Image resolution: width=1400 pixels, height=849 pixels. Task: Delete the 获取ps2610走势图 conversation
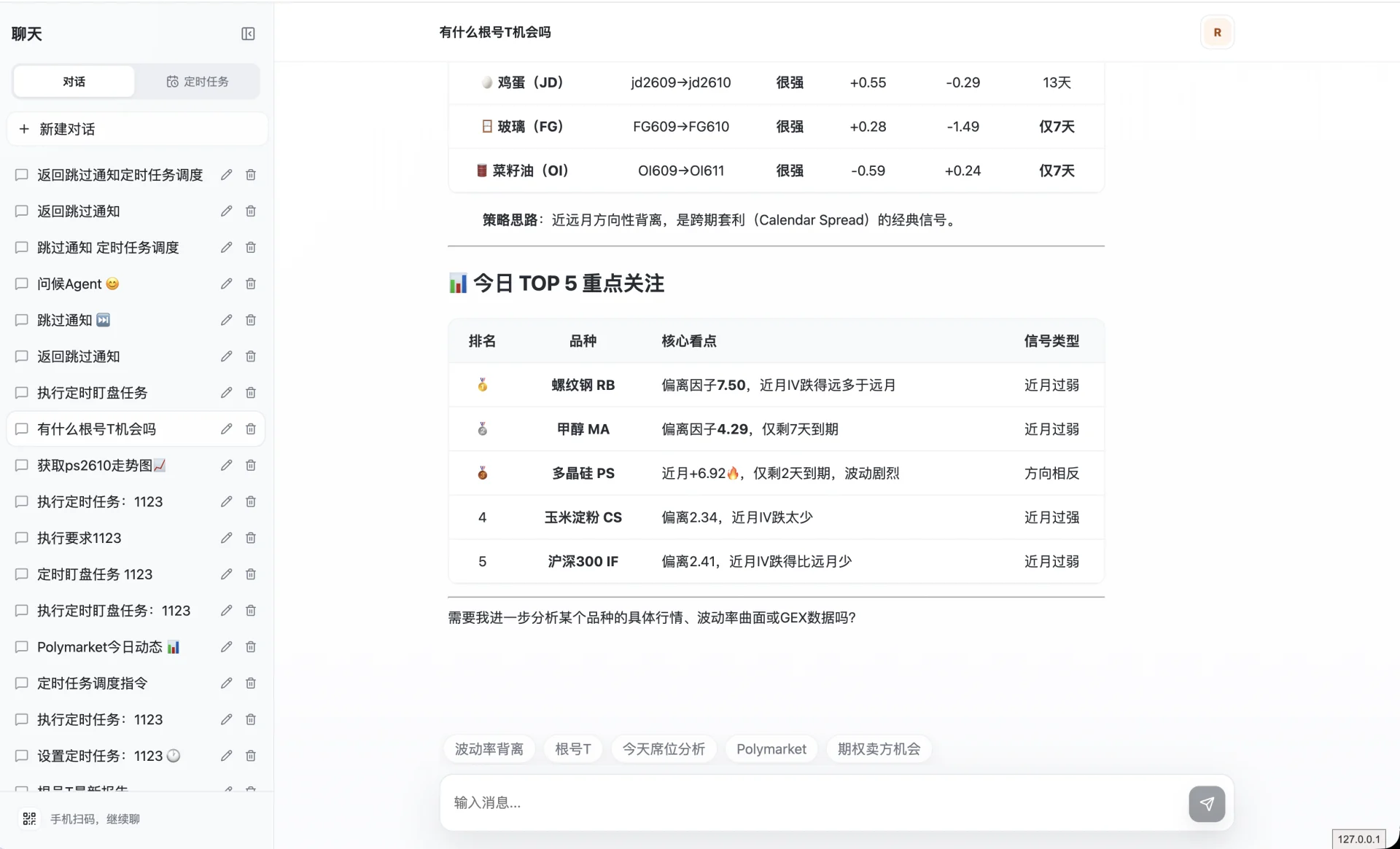click(x=251, y=465)
